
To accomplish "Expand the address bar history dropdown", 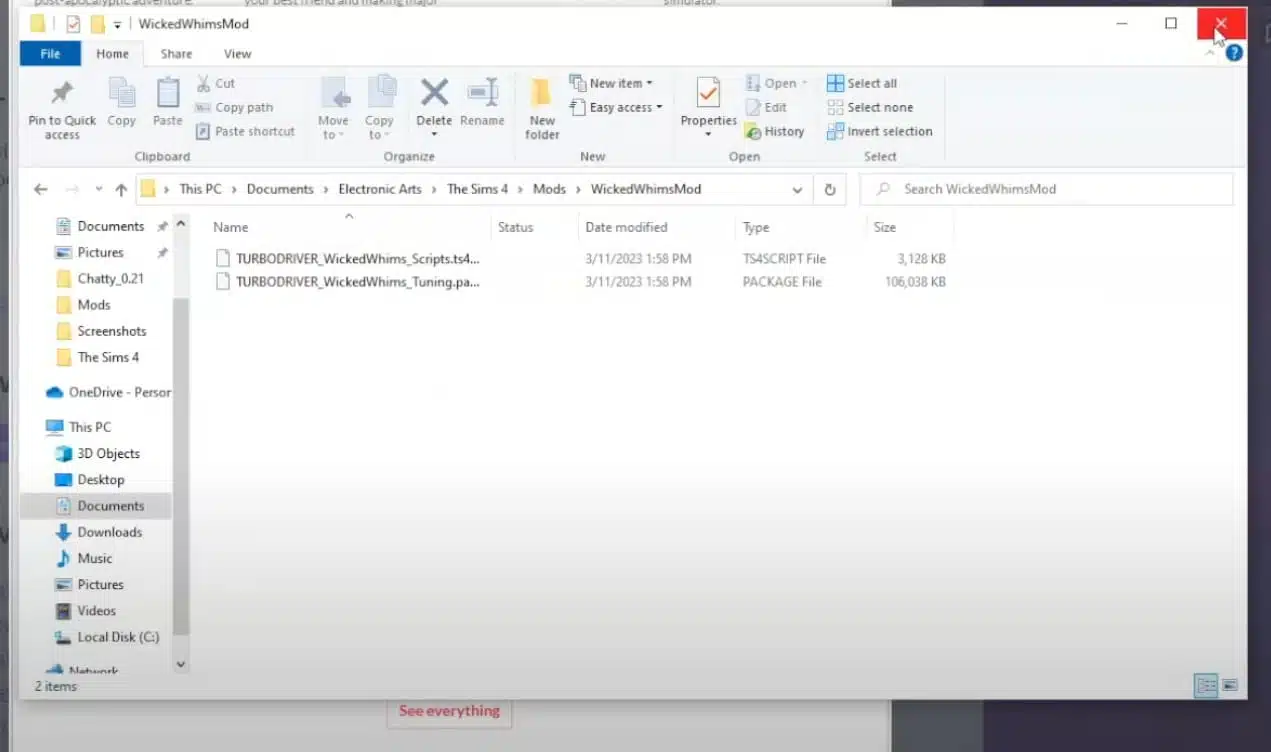I will tap(797, 189).
